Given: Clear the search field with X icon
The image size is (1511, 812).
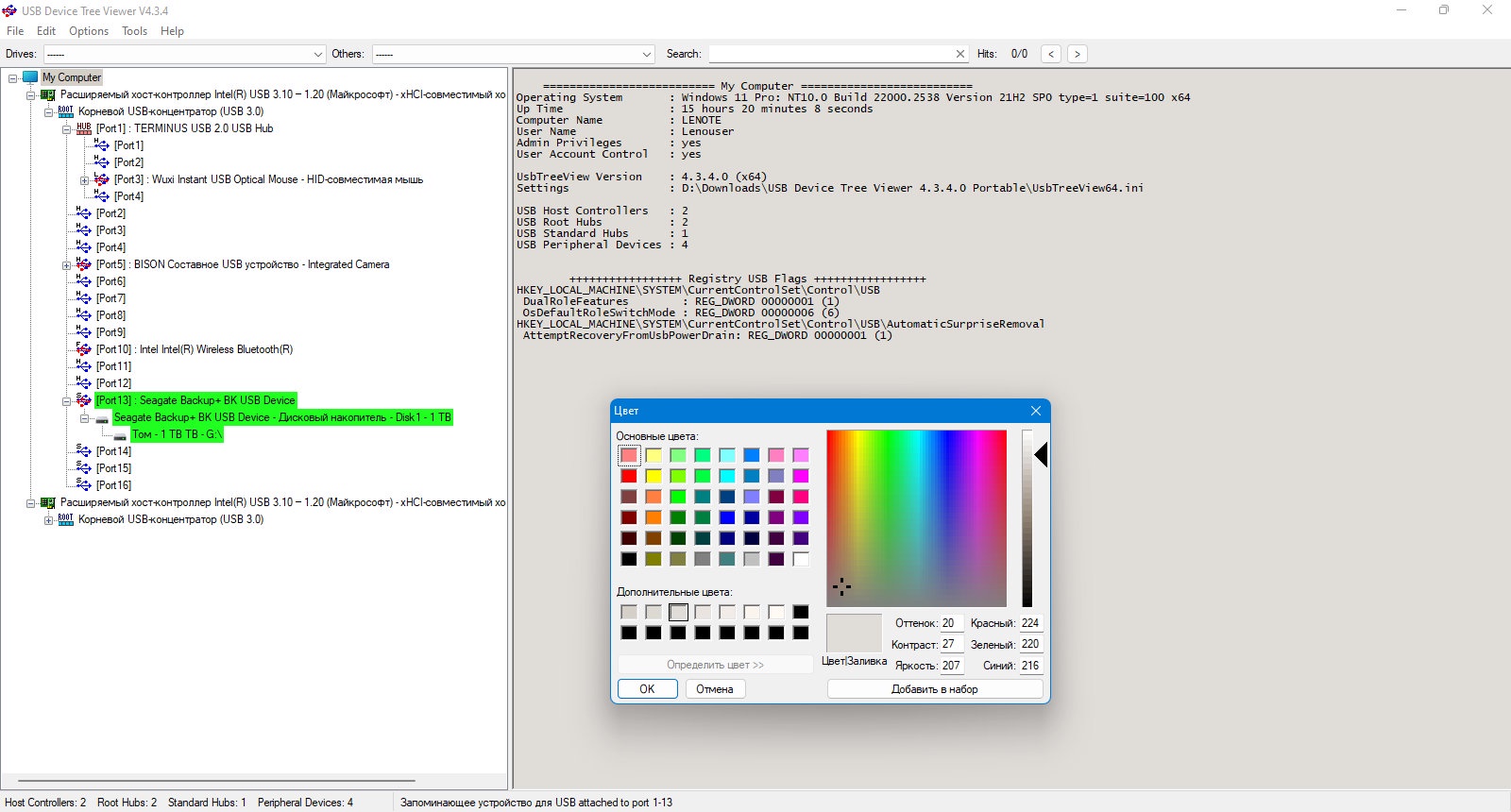Looking at the screenshot, I should [960, 54].
